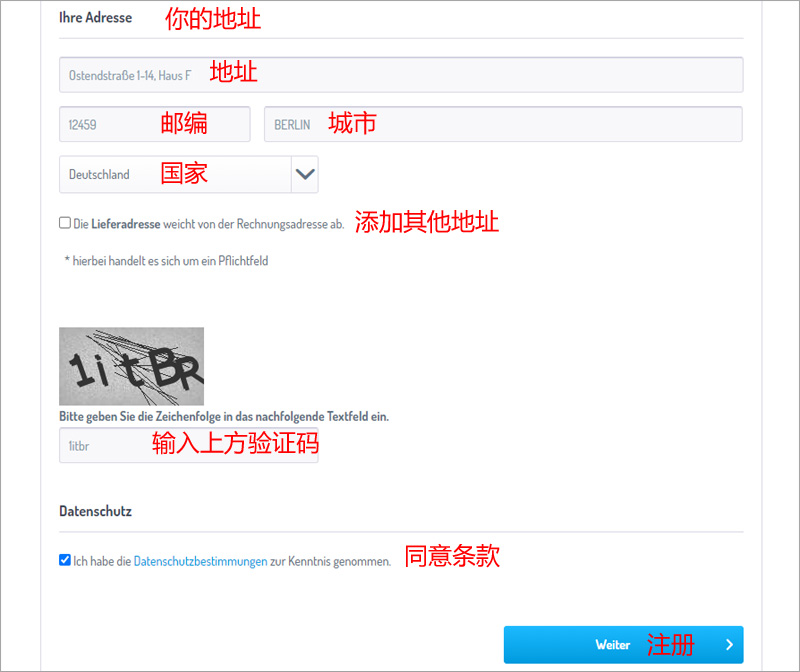Click the 'Bitte geben Sie die Zeichenfolge' instruction

pyautogui.click(x=224, y=416)
